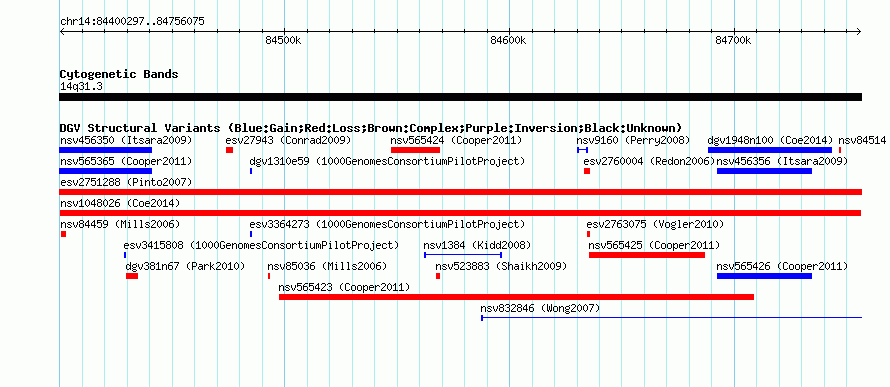
Task: Select the red esv2760004 loss marker
Action: pos(587,171)
